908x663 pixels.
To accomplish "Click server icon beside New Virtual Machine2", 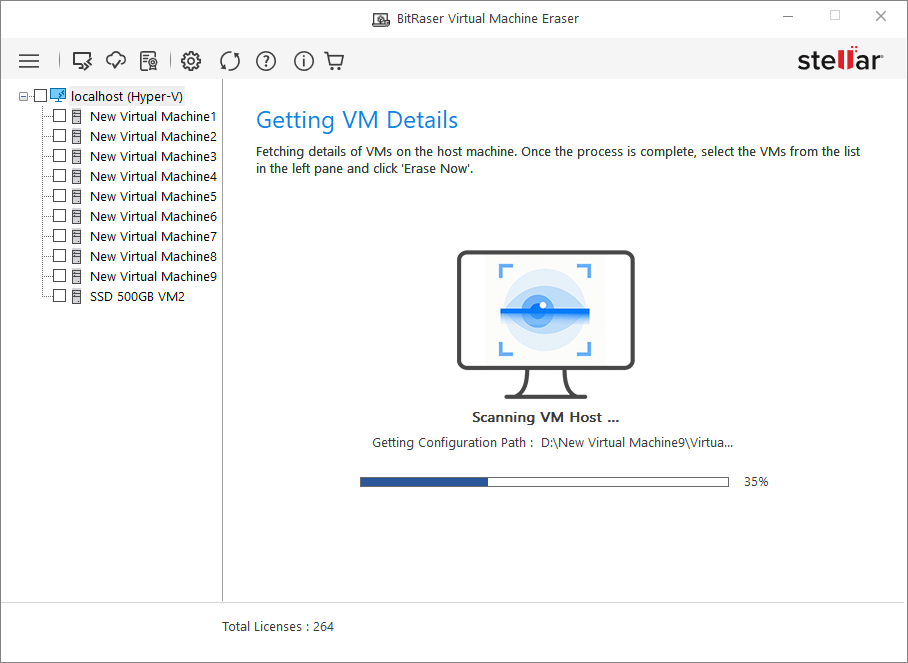I will point(76,137).
